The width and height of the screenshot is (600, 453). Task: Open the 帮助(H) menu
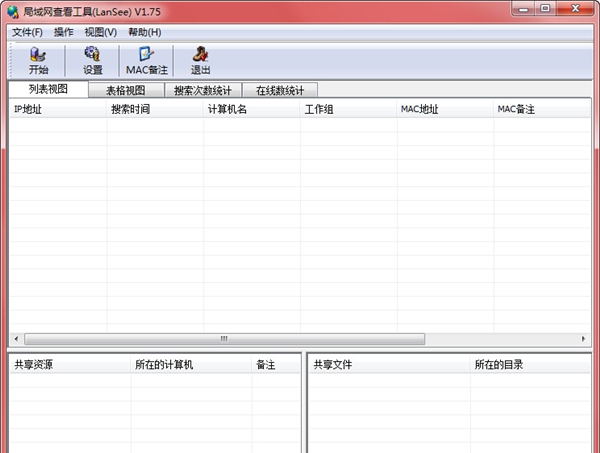click(145, 33)
